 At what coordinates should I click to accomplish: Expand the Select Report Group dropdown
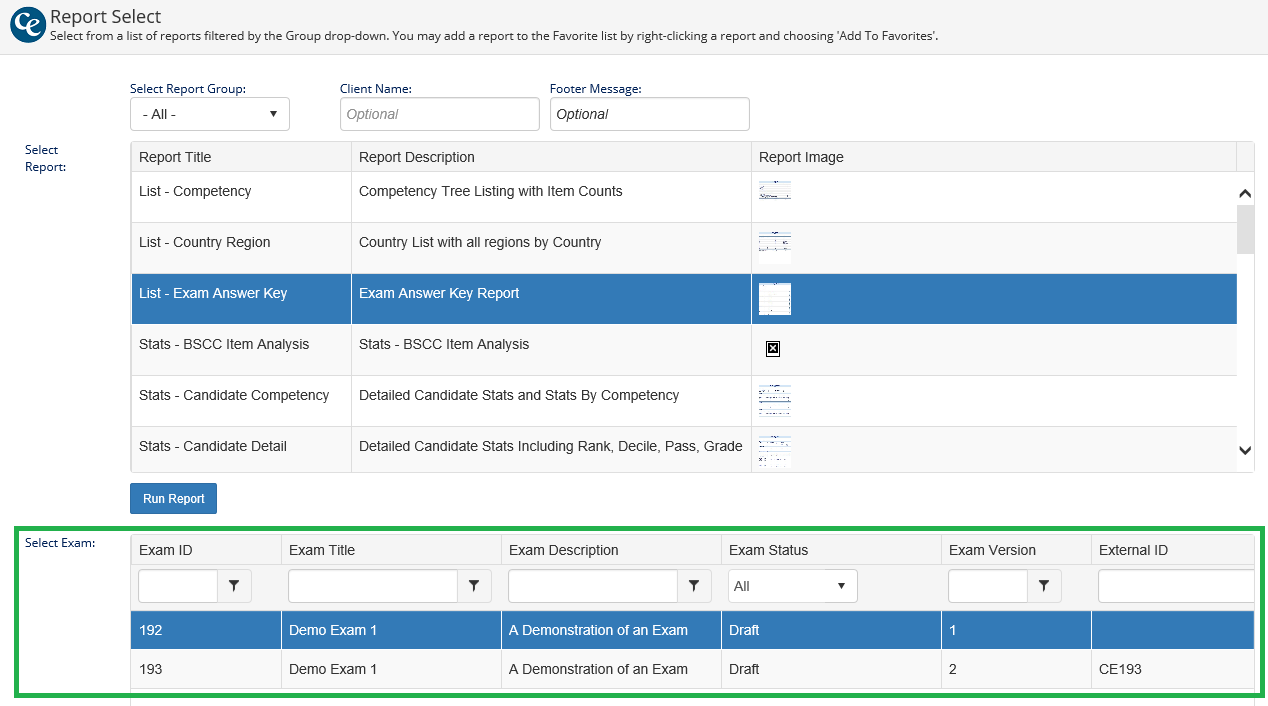210,114
